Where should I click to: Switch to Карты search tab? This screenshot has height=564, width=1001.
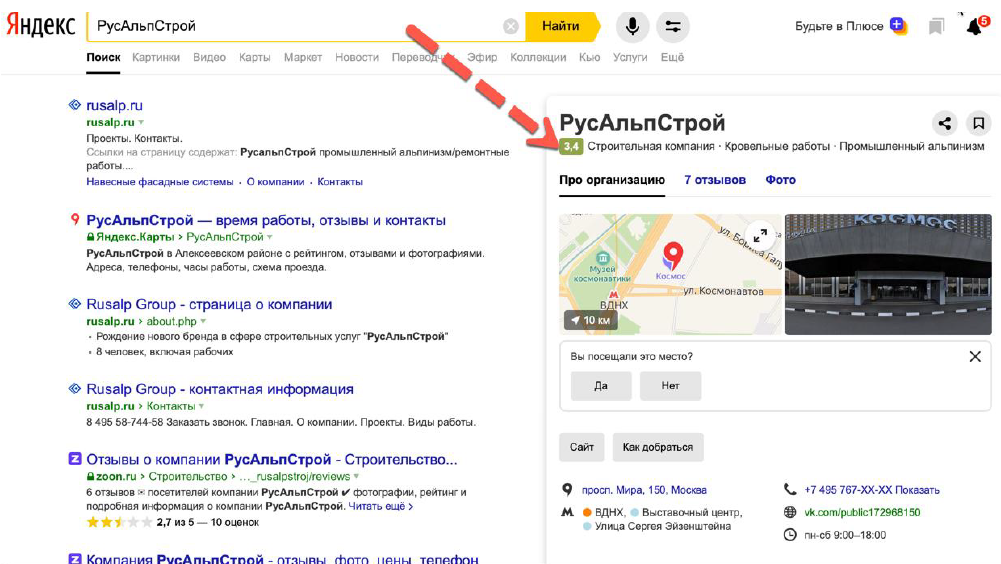point(255,57)
